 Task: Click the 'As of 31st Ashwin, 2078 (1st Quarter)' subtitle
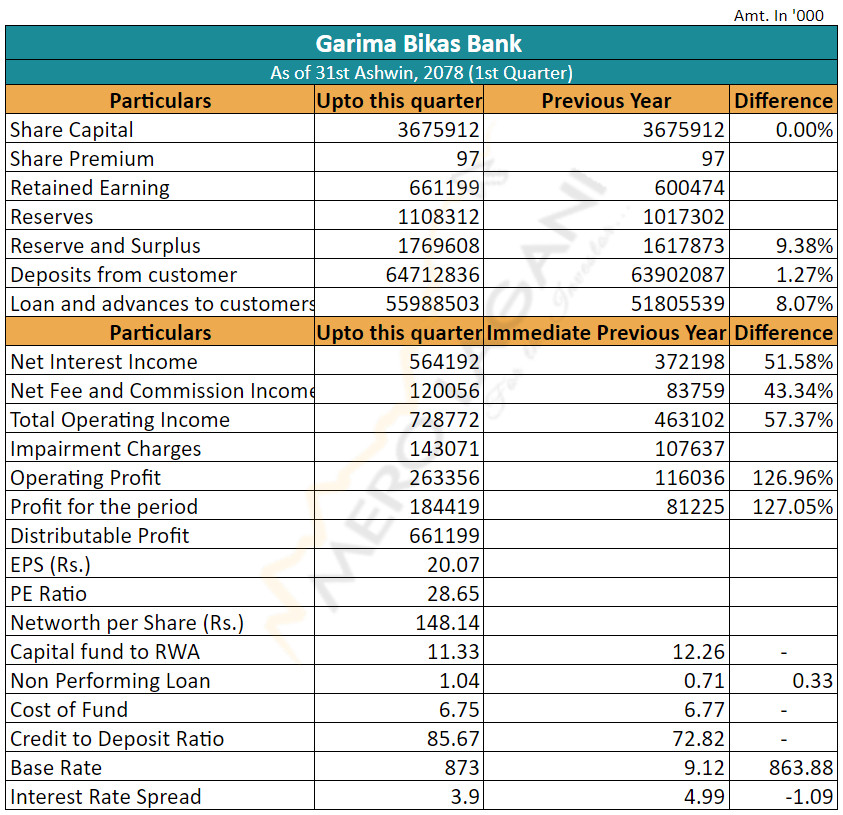click(x=421, y=73)
